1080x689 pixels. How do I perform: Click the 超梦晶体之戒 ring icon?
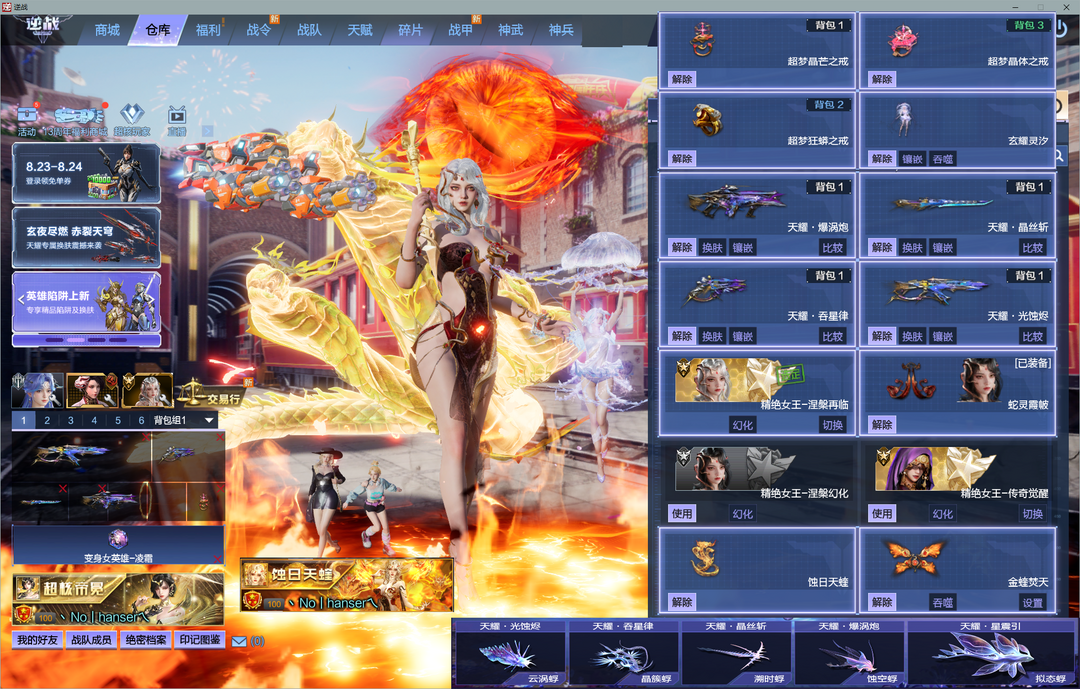902,39
